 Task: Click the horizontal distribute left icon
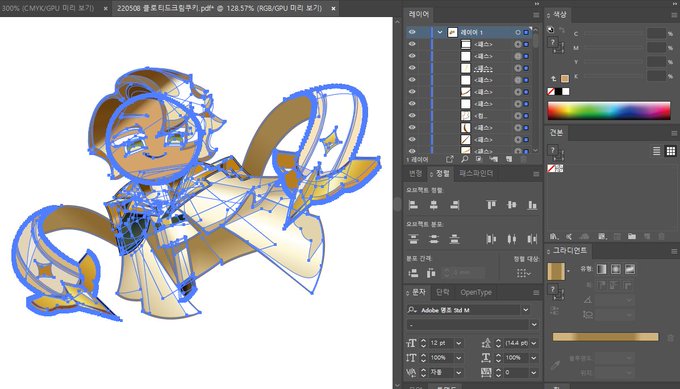pyautogui.click(x=491, y=239)
